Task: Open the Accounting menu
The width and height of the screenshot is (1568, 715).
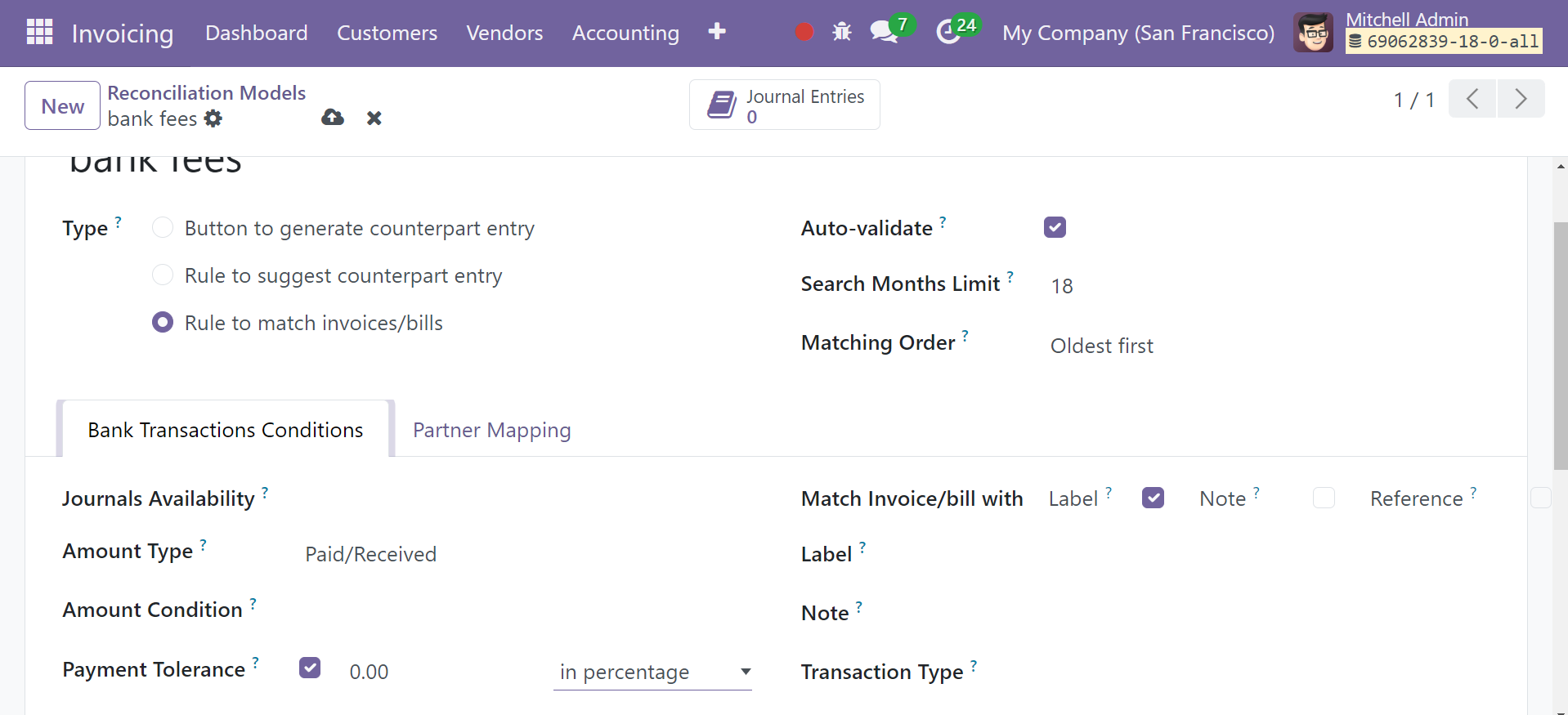Action: (x=625, y=33)
